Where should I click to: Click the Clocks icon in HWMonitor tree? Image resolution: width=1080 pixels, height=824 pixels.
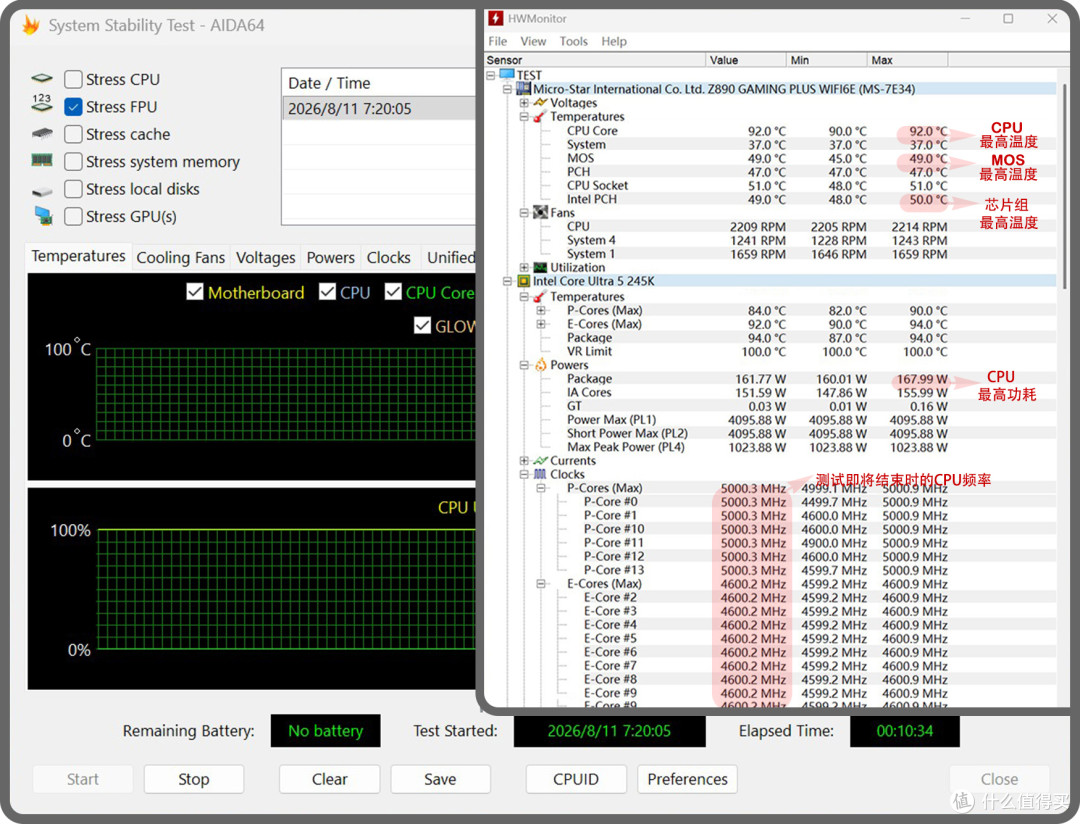coord(541,474)
